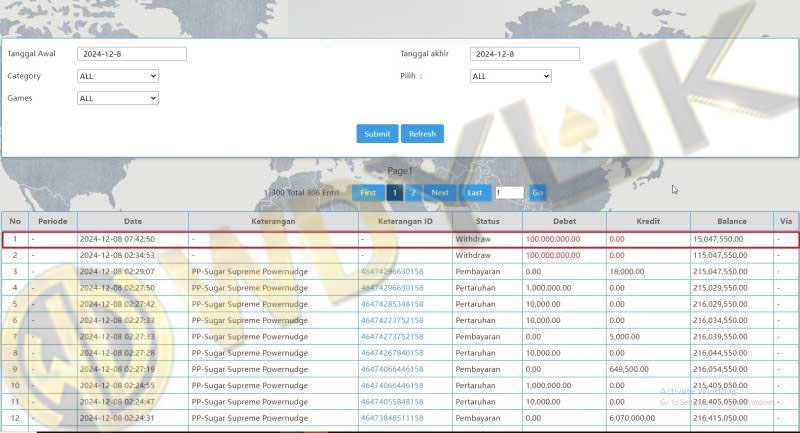Jump to the Last page

point(474,193)
